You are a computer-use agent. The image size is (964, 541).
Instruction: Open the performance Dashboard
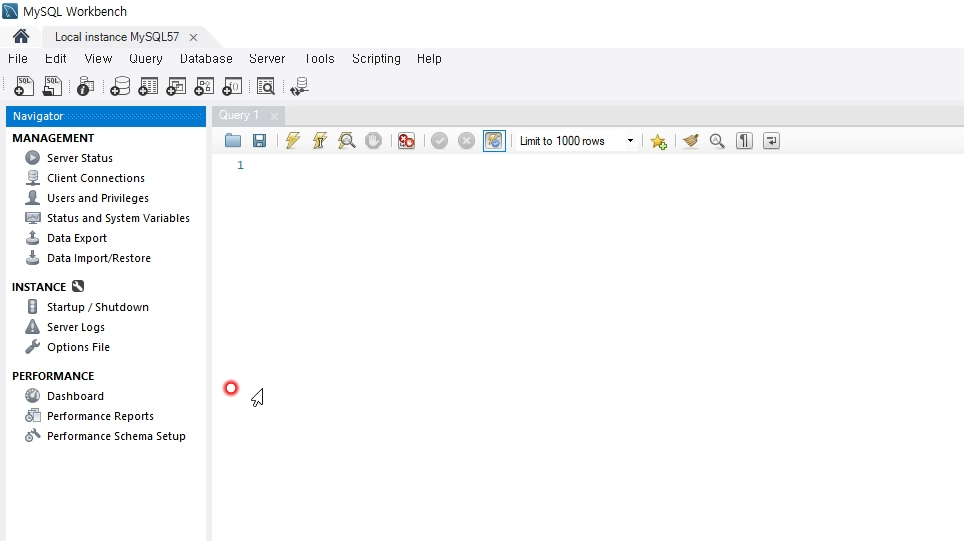[x=75, y=396]
